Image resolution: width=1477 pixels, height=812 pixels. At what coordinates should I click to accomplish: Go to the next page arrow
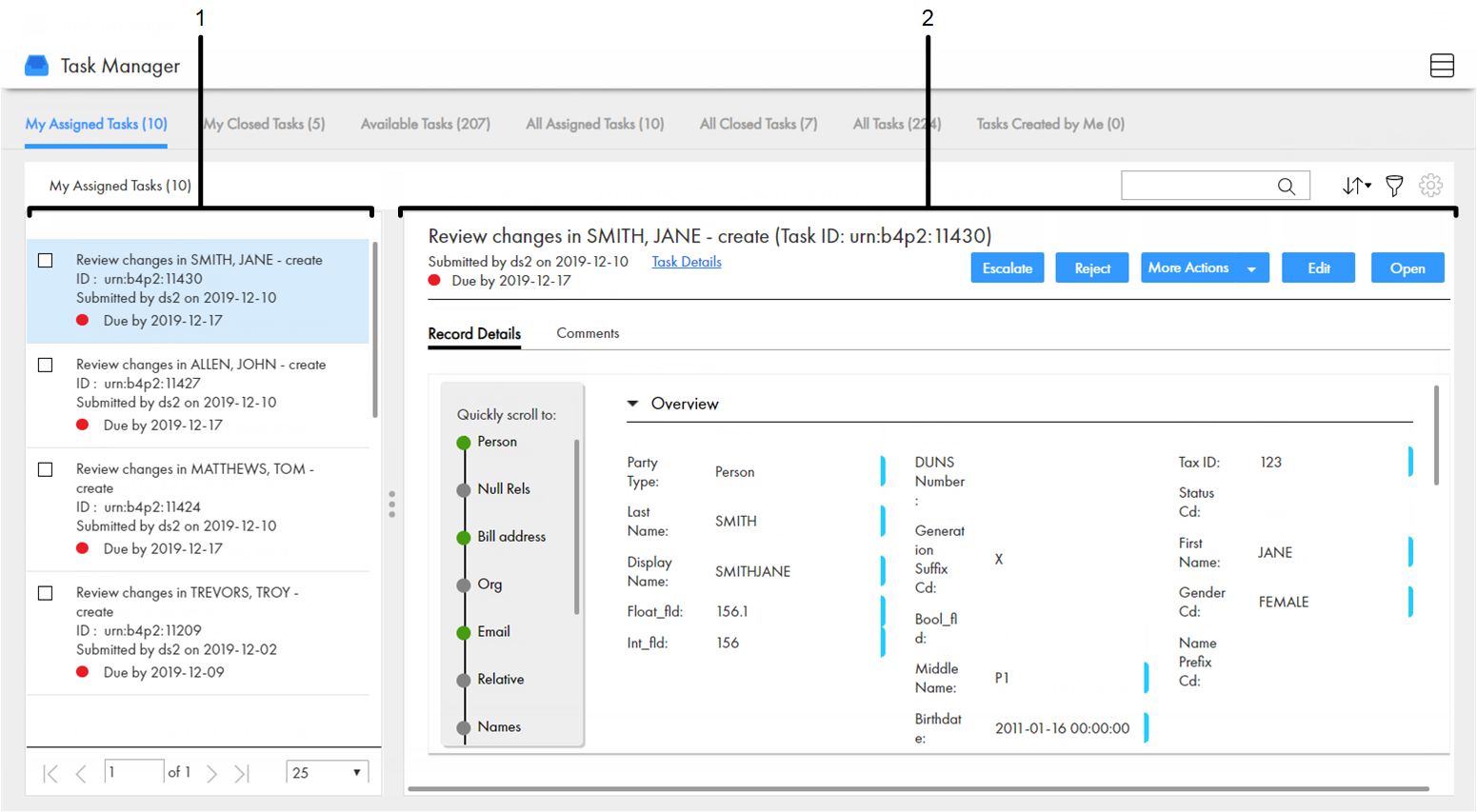coord(211,774)
